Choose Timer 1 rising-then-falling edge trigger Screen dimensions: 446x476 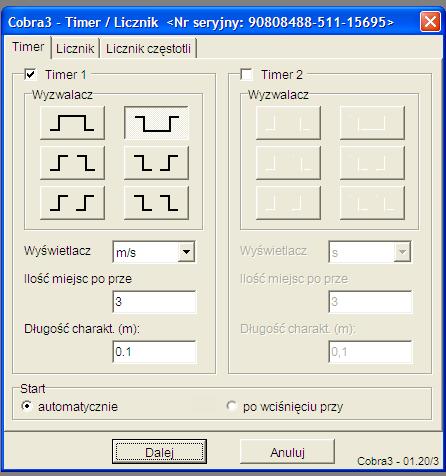click(x=72, y=163)
